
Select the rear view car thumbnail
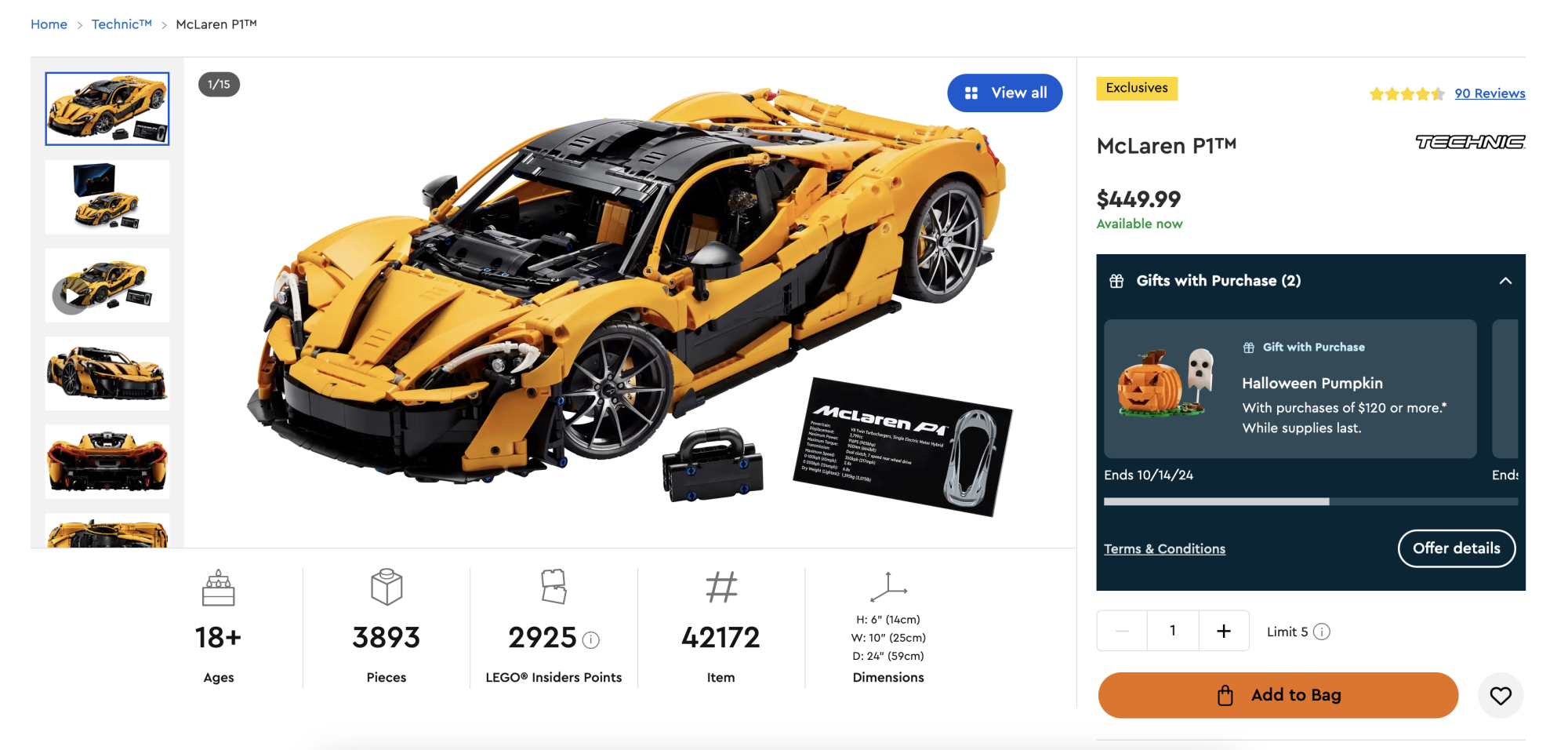click(107, 462)
